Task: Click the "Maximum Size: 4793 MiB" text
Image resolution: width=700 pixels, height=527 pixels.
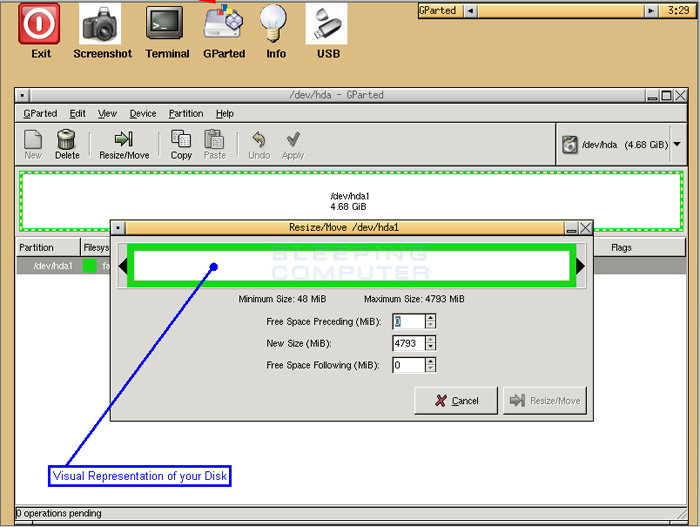Action: point(414,299)
